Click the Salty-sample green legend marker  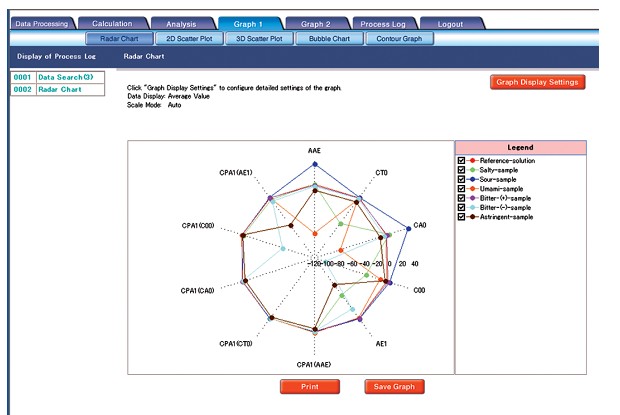click(473, 170)
